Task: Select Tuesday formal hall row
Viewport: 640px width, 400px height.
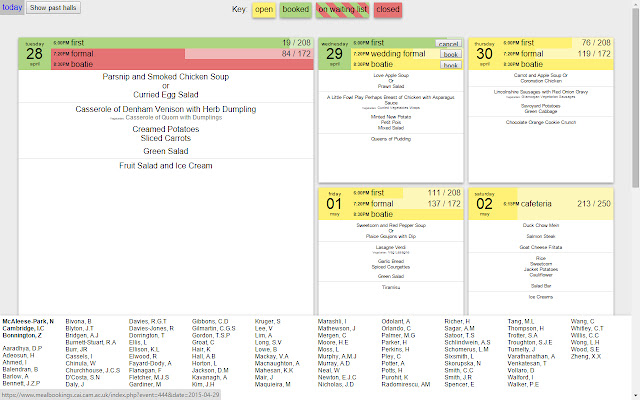Action: click(x=182, y=54)
